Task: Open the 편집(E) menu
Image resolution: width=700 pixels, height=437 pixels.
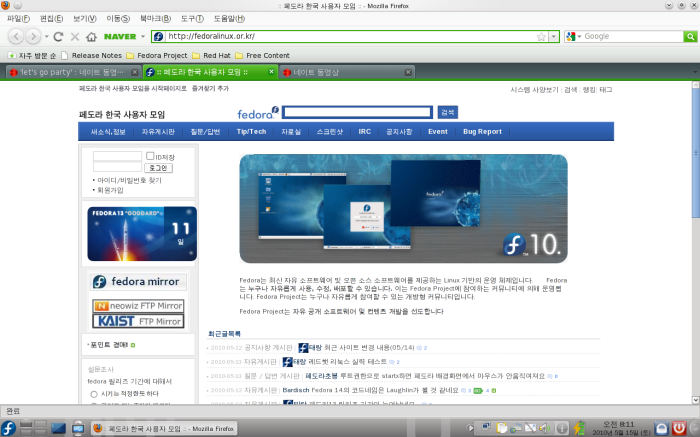Action: pos(51,19)
